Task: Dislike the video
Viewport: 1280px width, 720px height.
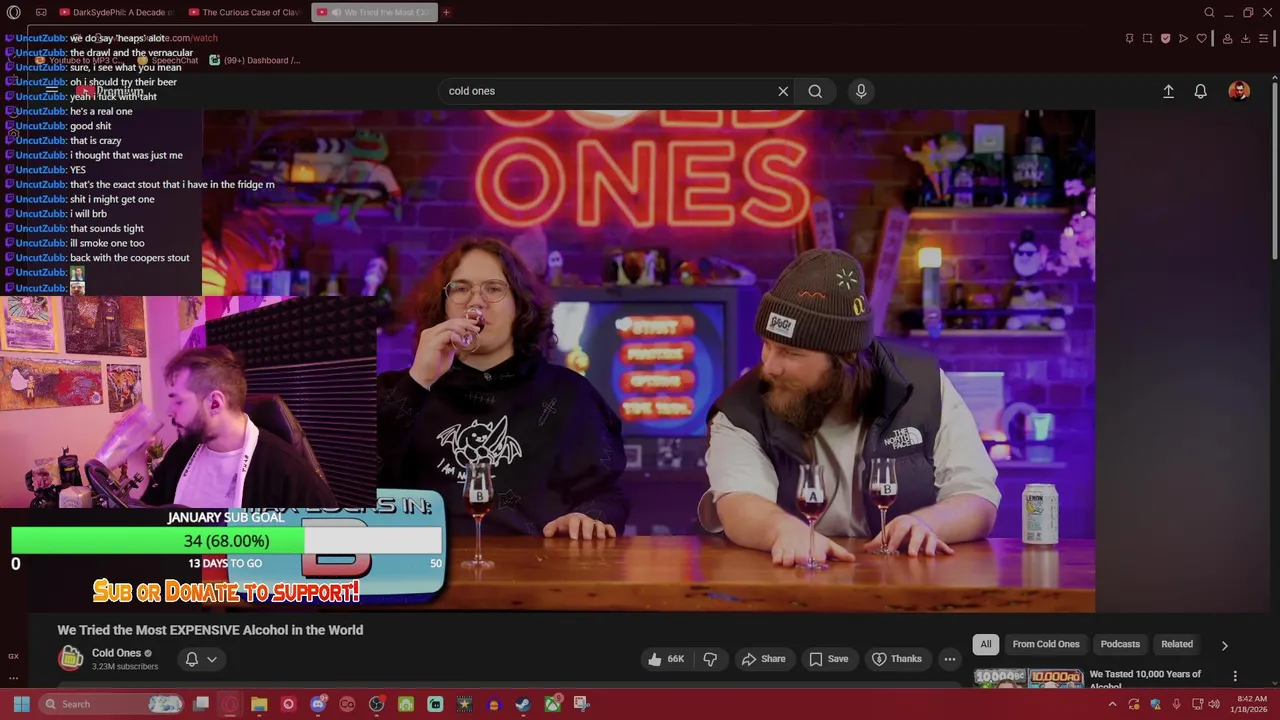Action: coord(711,659)
